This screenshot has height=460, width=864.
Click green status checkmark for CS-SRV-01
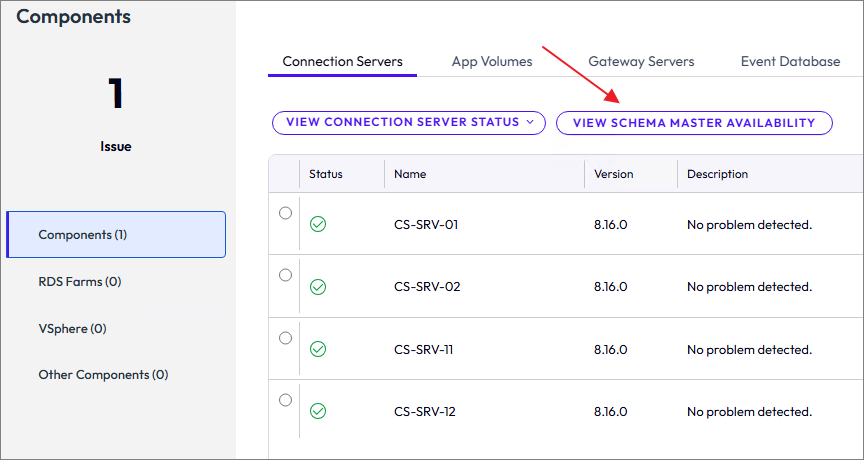pos(318,224)
